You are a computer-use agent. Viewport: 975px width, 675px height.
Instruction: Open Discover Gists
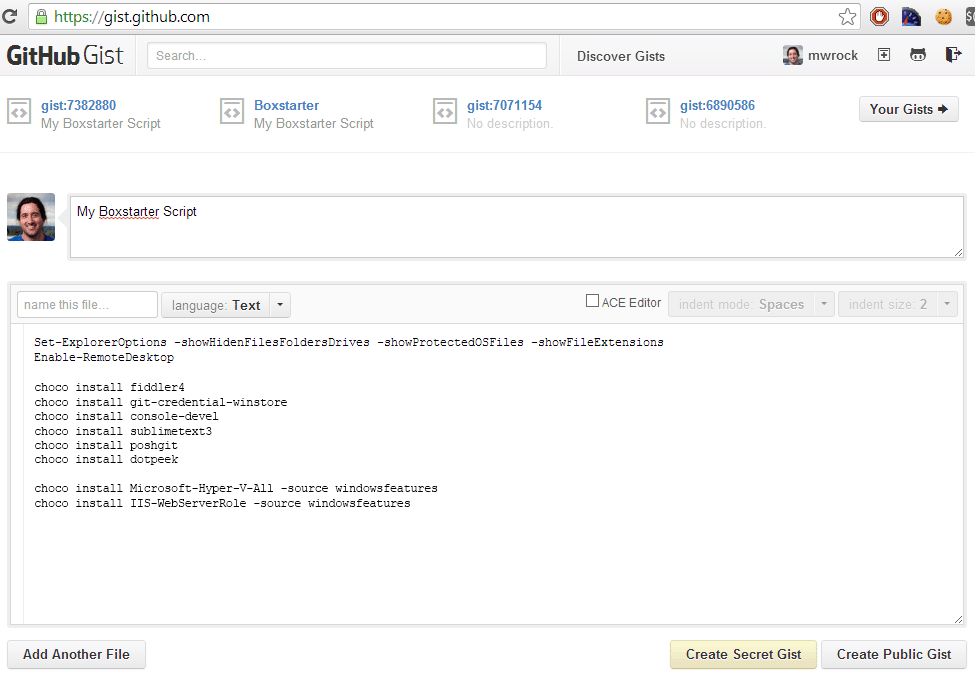621,57
